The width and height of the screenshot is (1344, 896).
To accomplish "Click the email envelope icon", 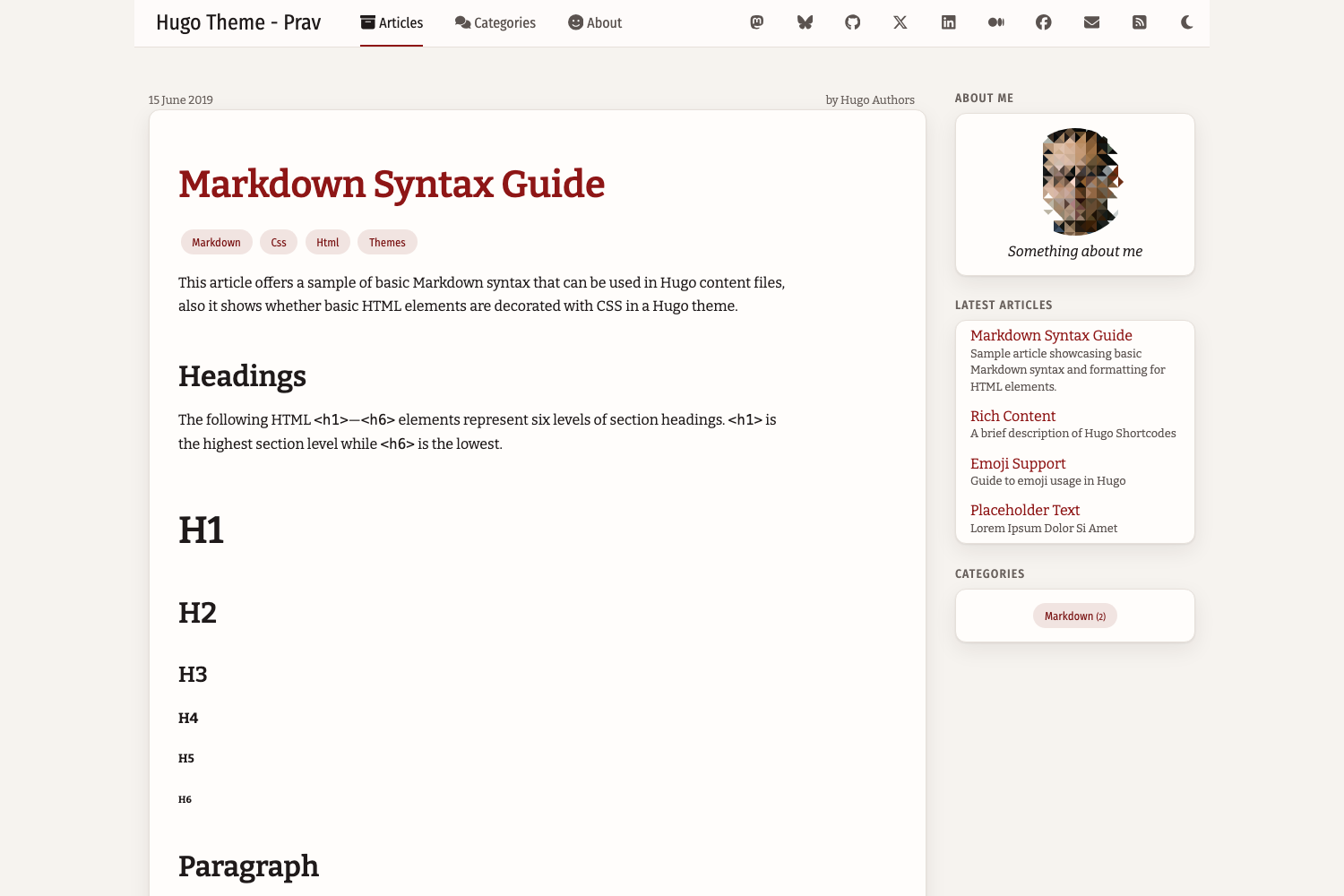I will point(1091,22).
